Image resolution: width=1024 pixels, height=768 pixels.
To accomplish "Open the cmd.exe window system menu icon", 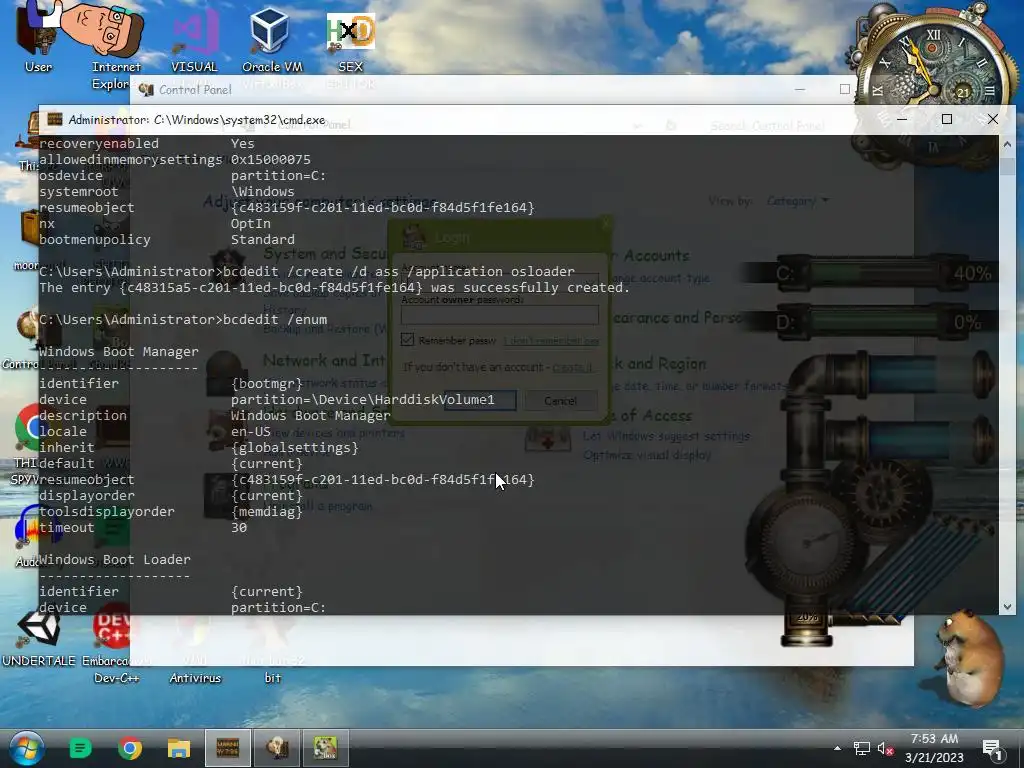I will (55, 120).
